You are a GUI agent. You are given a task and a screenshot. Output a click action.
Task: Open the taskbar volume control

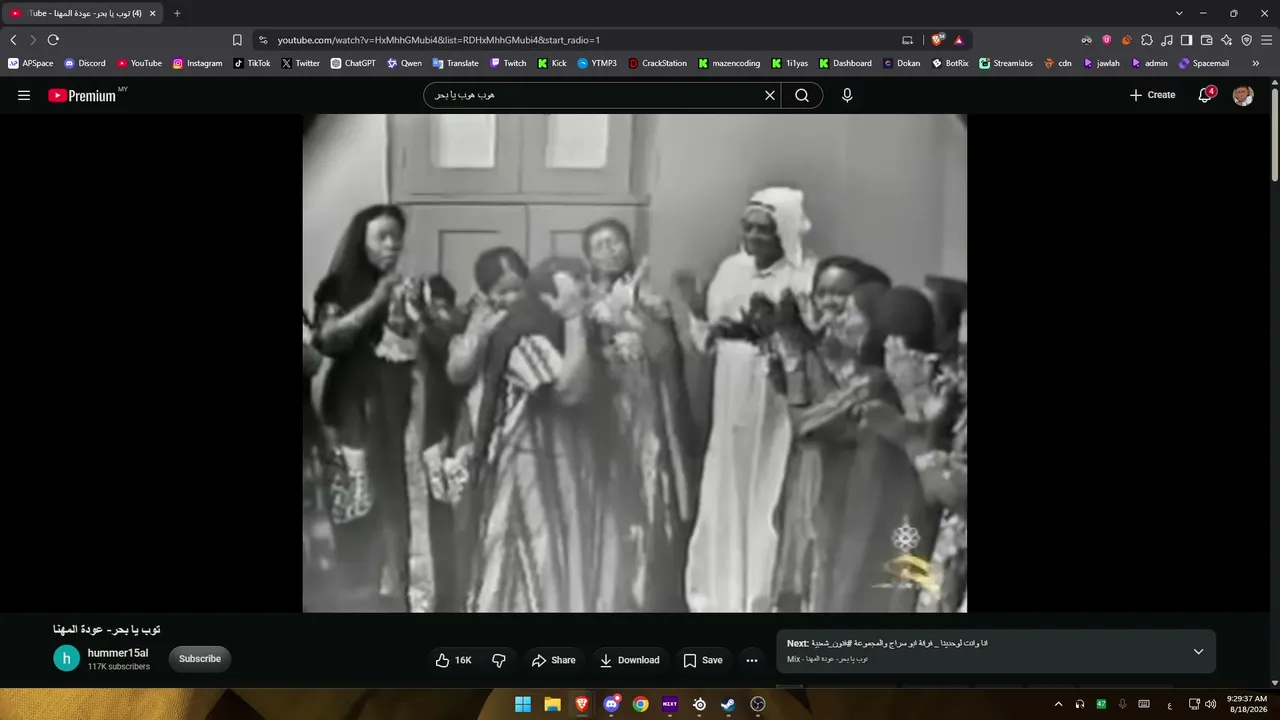1211,704
